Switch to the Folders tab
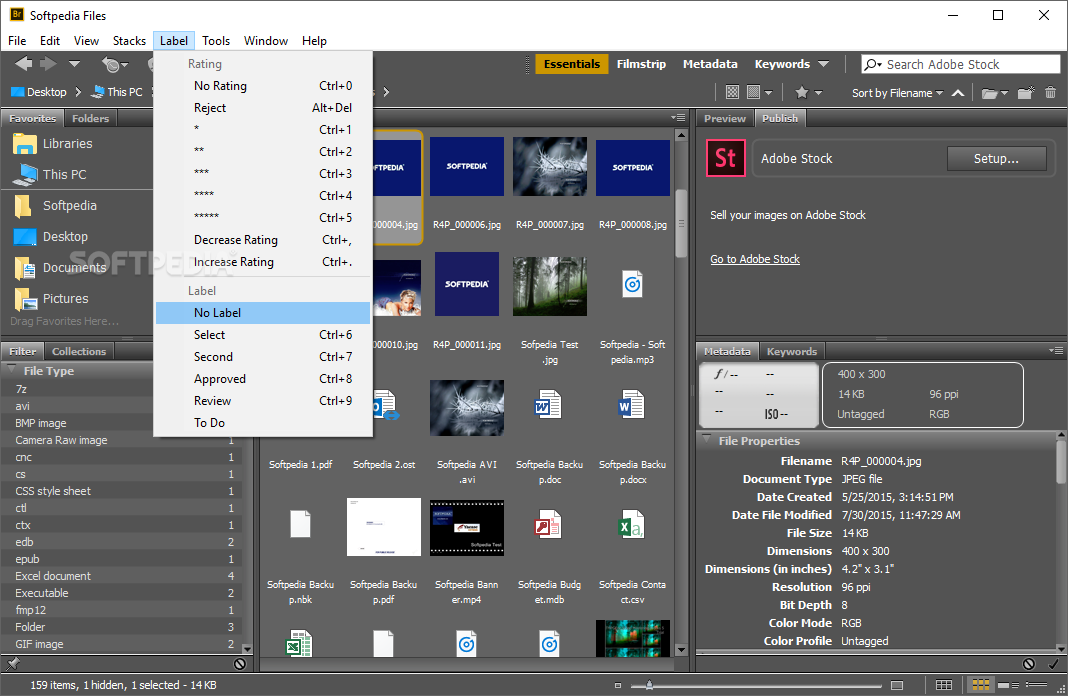The height and width of the screenshot is (696, 1068). (x=91, y=118)
